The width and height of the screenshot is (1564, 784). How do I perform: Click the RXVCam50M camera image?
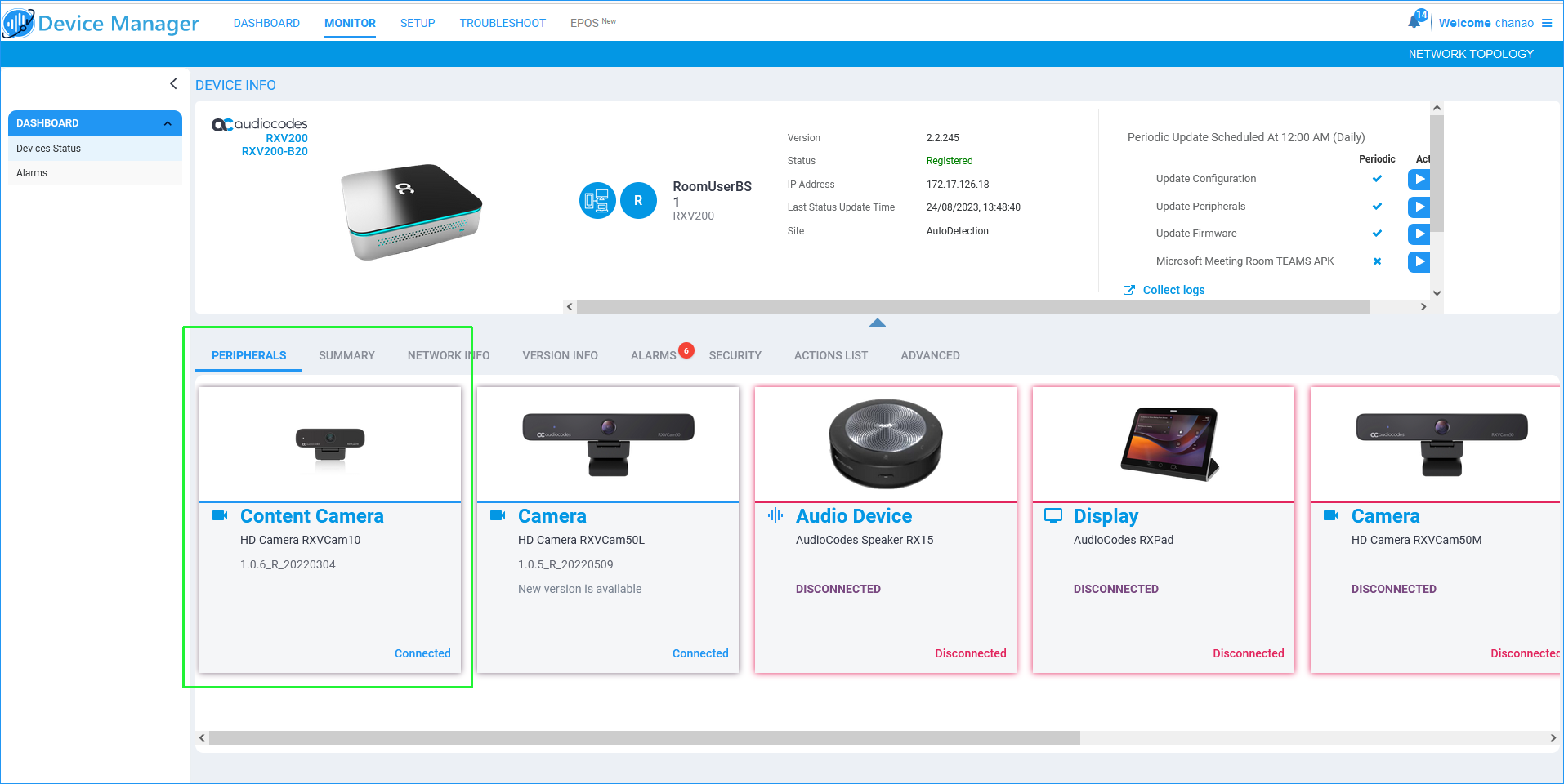coord(1441,444)
